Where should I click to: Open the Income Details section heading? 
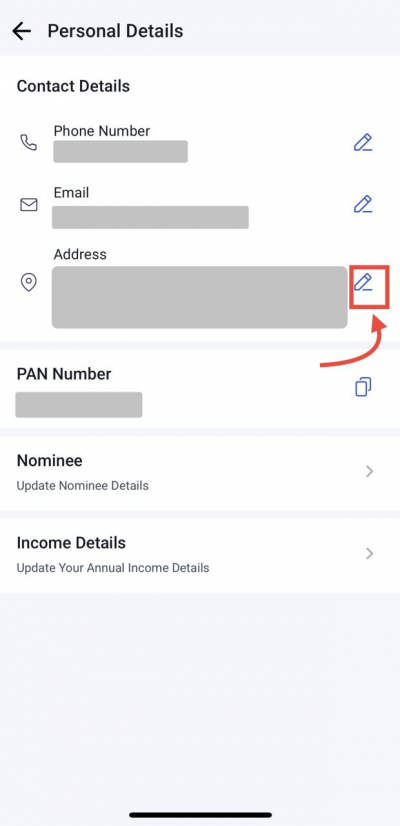click(x=71, y=543)
